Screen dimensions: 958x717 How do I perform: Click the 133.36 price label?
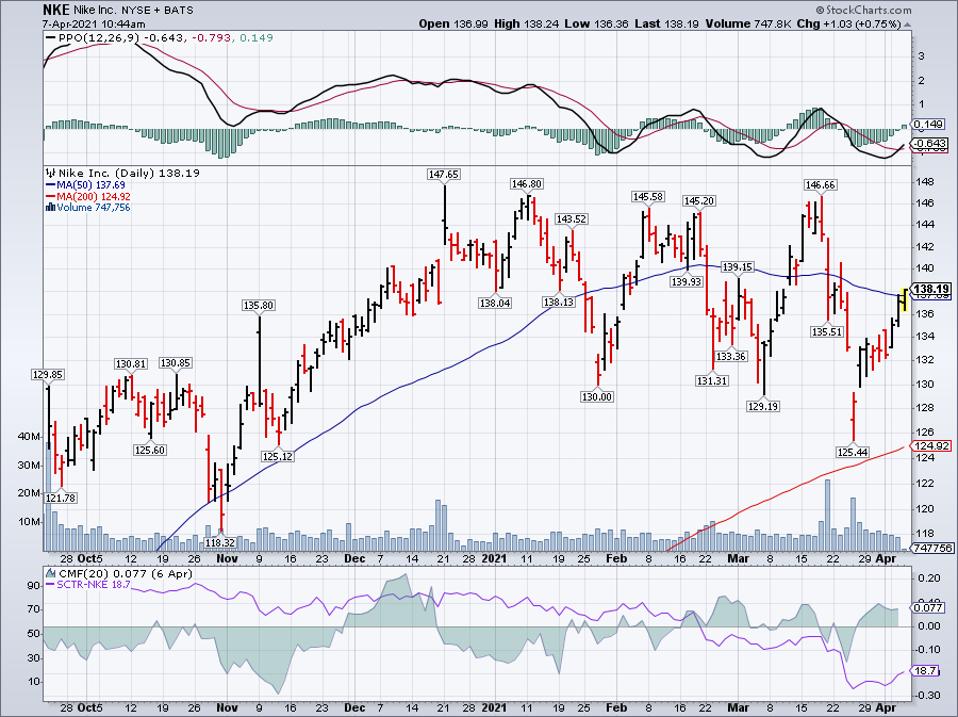[x=731, y=356]
